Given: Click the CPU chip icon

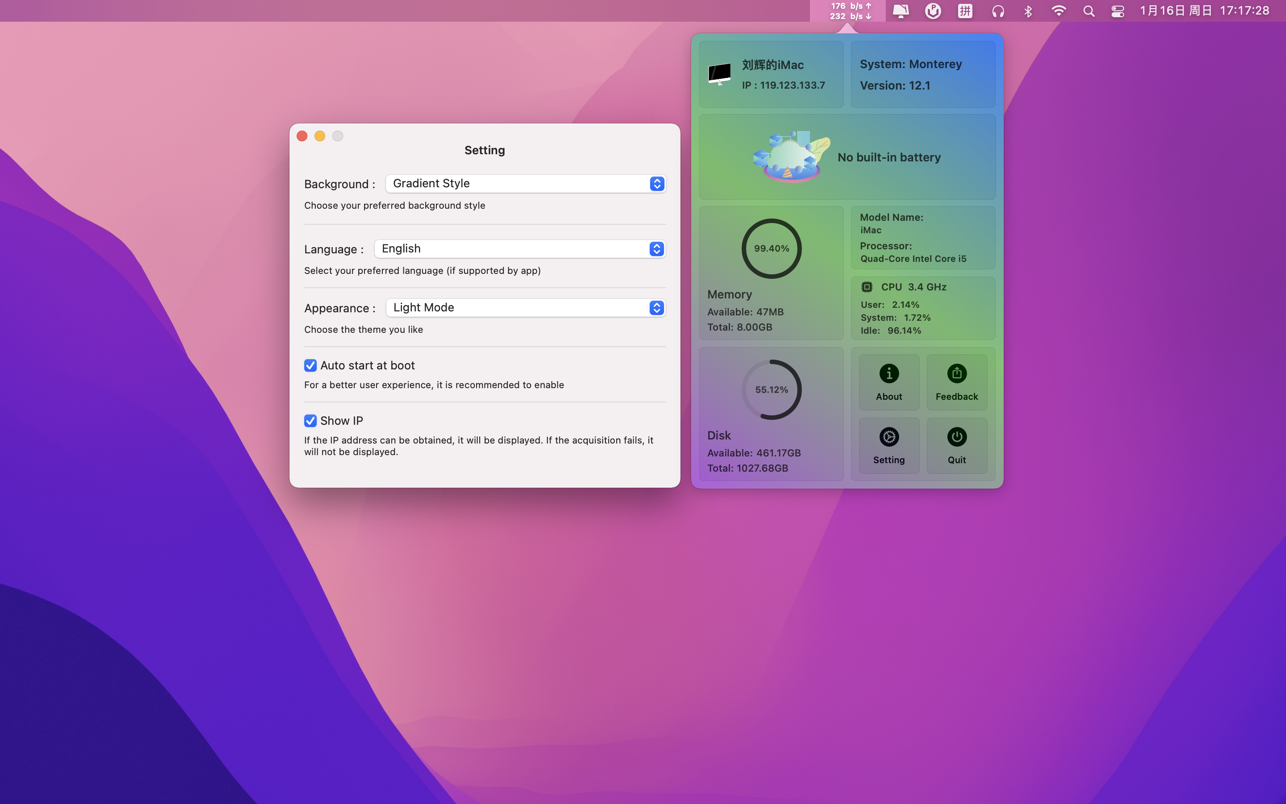Looking at the screenshot, I should (867, 287).
